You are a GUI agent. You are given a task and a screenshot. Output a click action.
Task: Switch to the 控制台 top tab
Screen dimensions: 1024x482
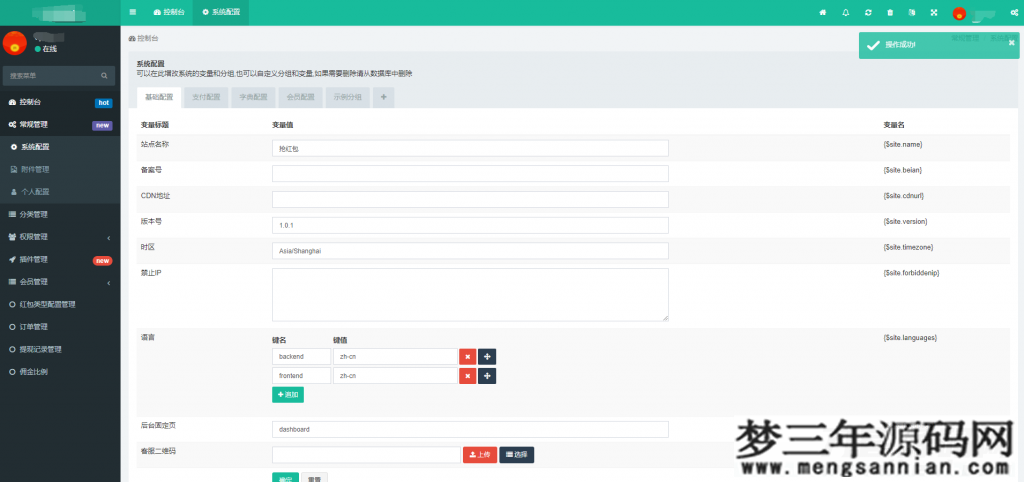tap(169, 12)
